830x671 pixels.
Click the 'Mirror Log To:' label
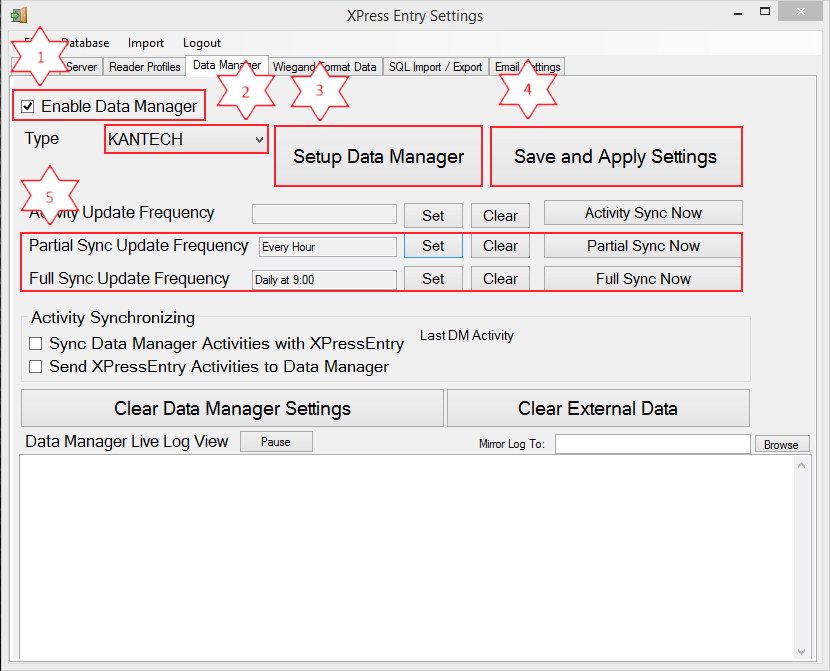[511, 444]
